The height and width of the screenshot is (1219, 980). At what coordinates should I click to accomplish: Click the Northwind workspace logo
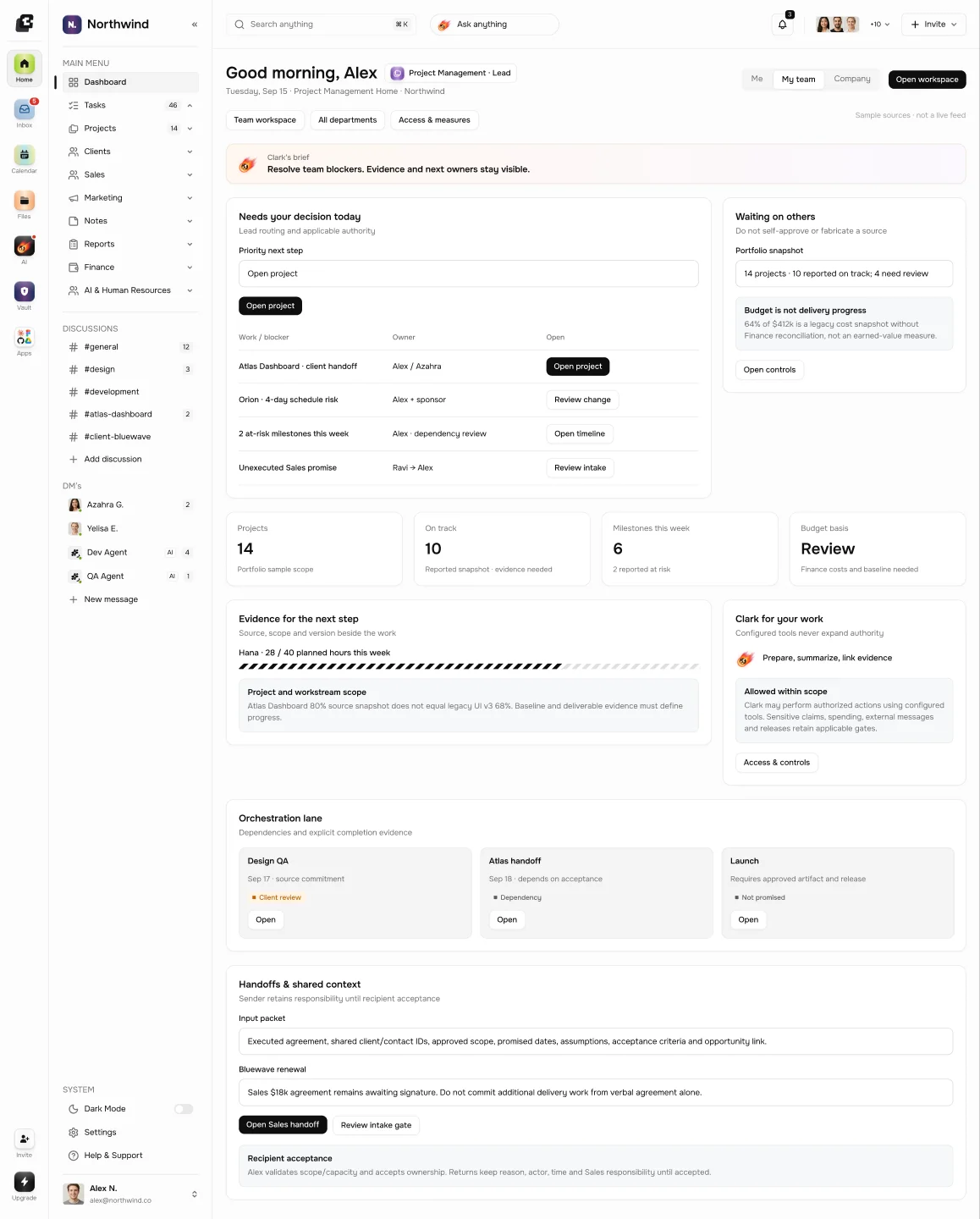[x=72, y=25]
